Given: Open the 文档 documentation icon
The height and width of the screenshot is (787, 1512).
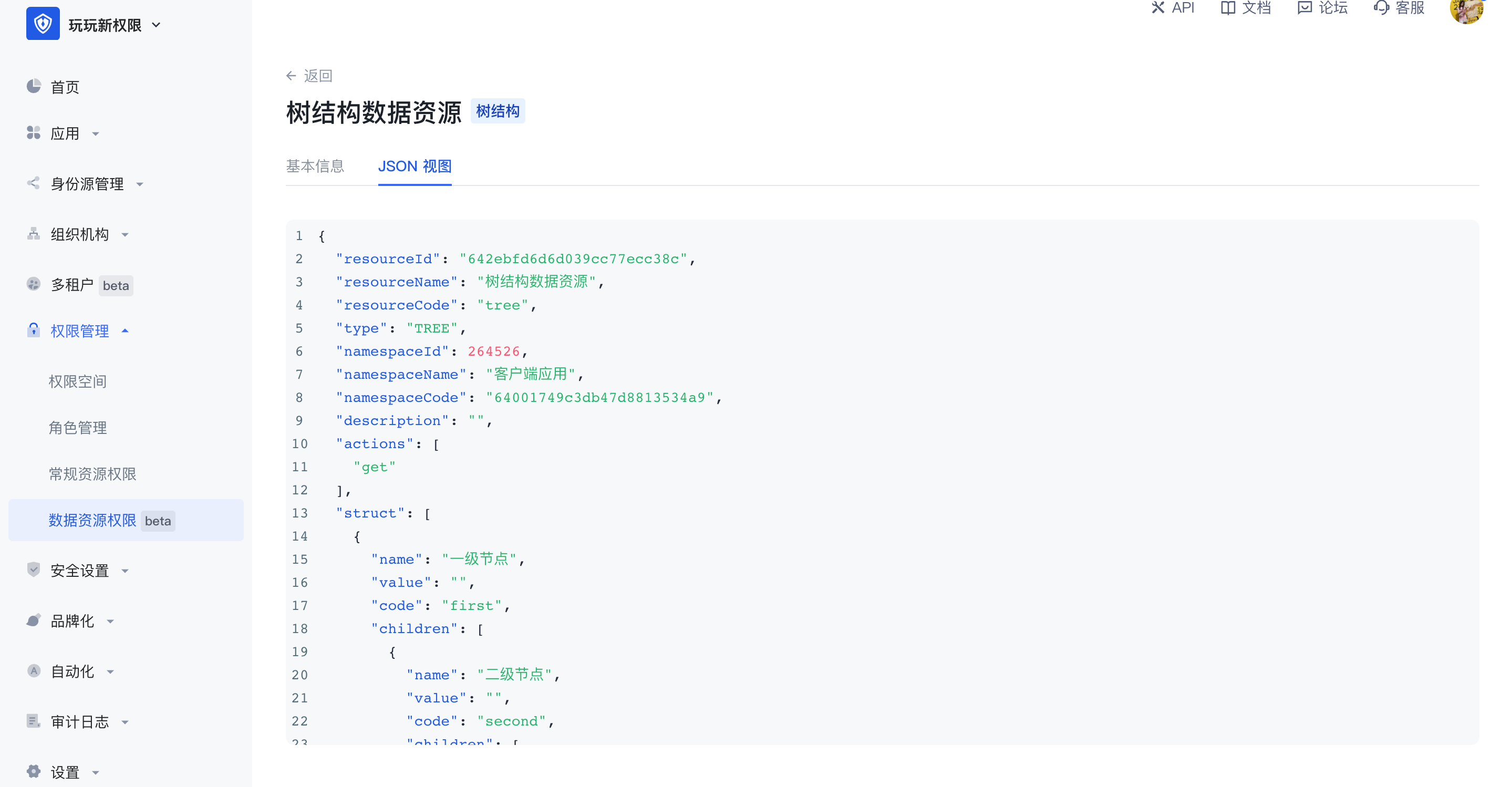Looking at the screenshot, I should [1228, 8].
